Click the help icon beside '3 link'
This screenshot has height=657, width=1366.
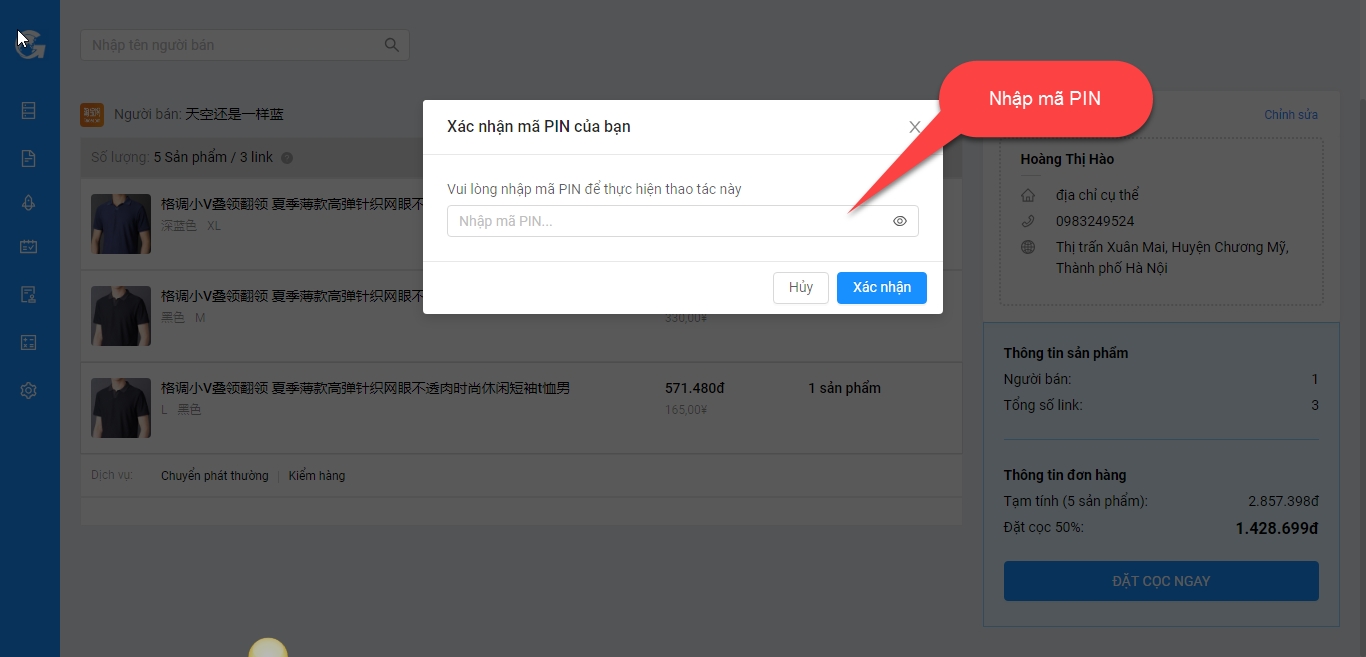pos(287,158)
